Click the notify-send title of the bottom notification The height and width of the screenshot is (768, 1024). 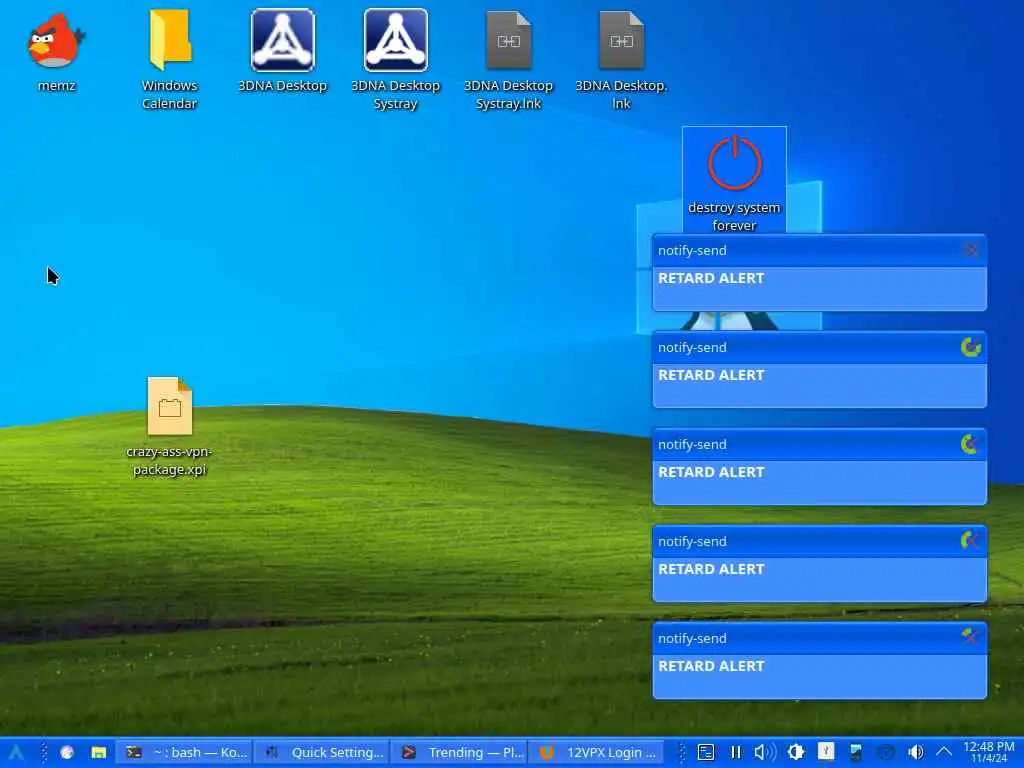[692, 639]
